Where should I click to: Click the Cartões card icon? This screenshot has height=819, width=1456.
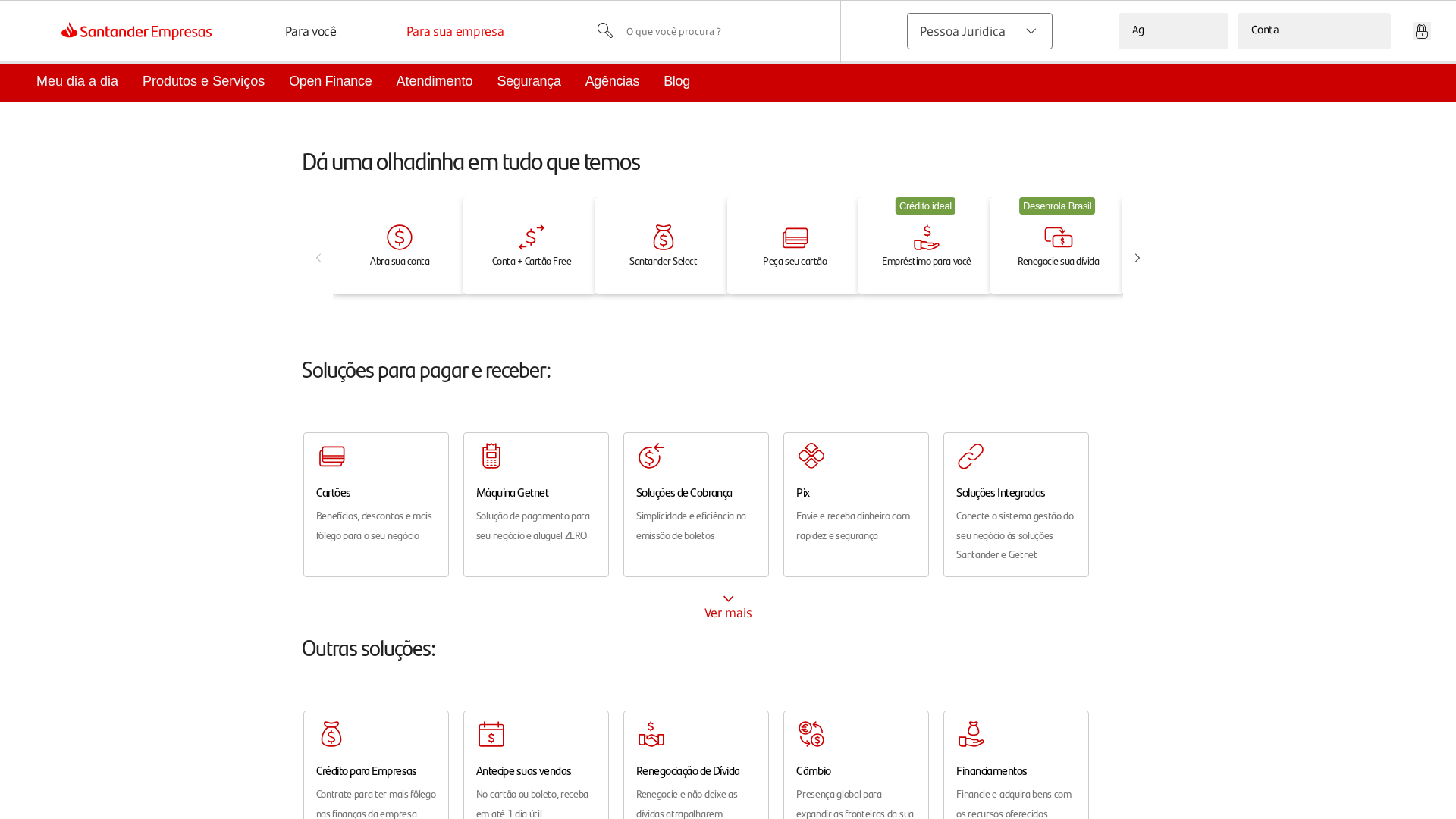tap(332, 456)
